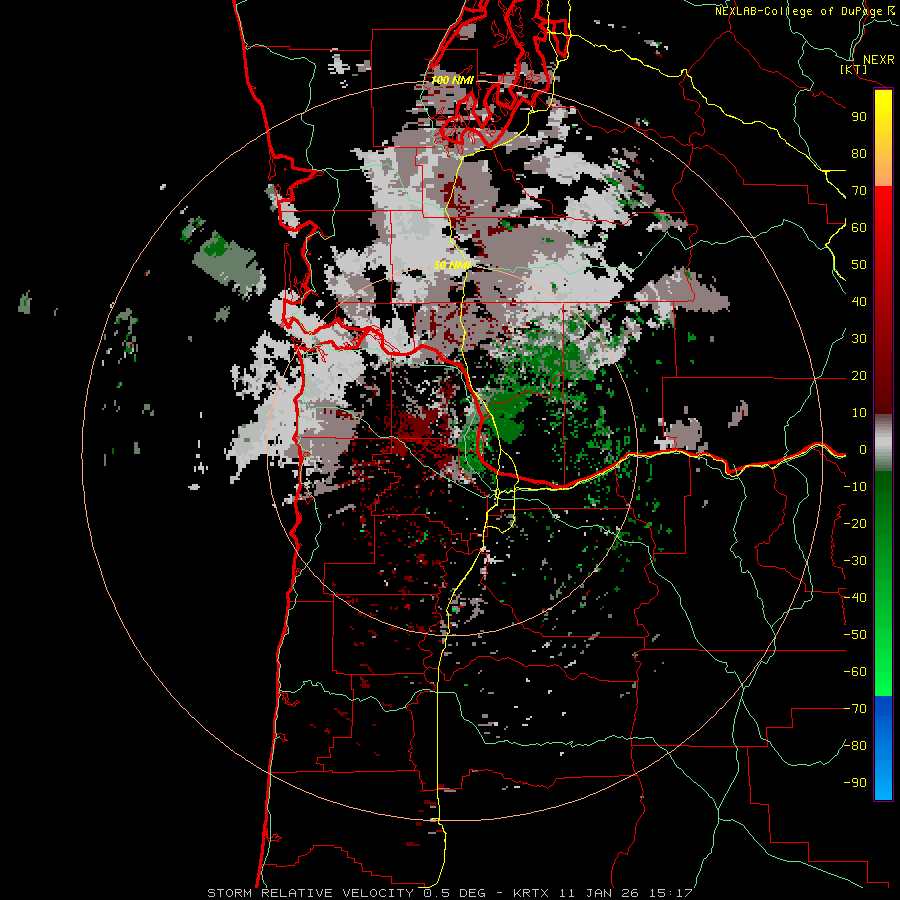Click the 11 JAN 26 date in the caption
The image size is (900, 900).
(599, 893)
